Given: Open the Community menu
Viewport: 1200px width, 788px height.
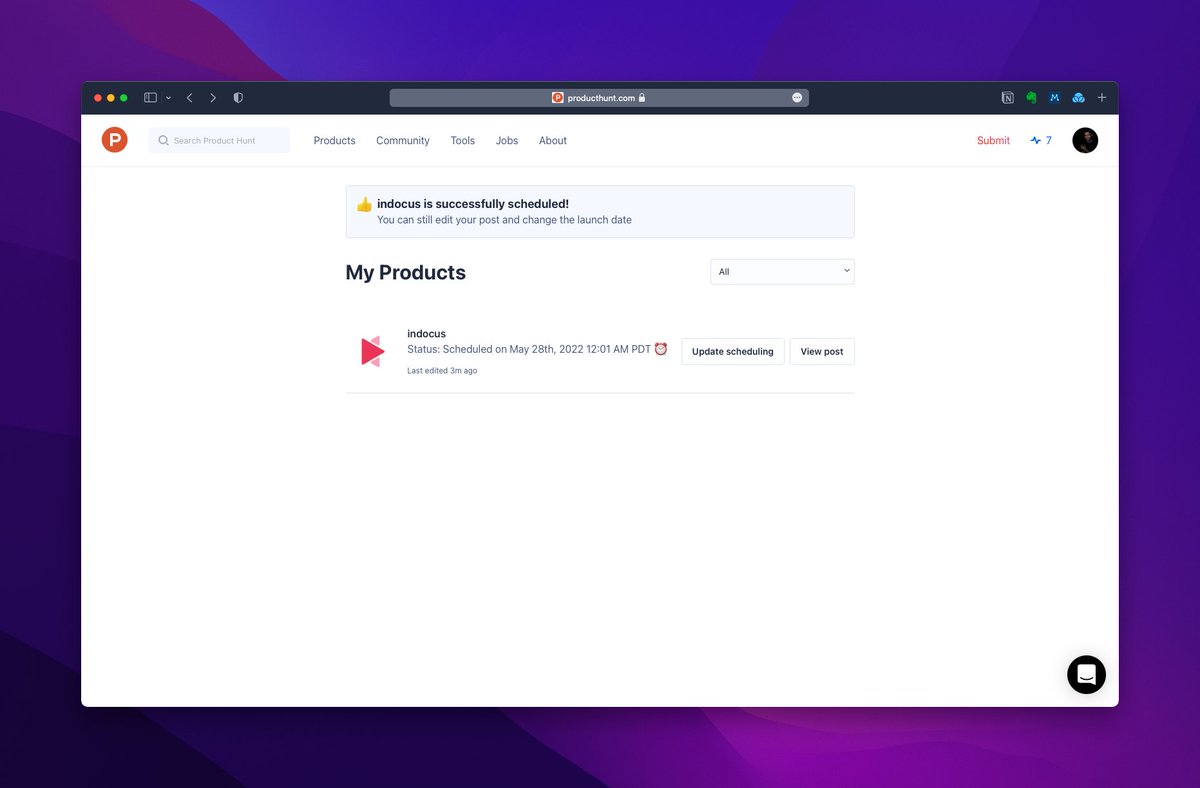Looking at the screenshot, I should tap(403, 141).
